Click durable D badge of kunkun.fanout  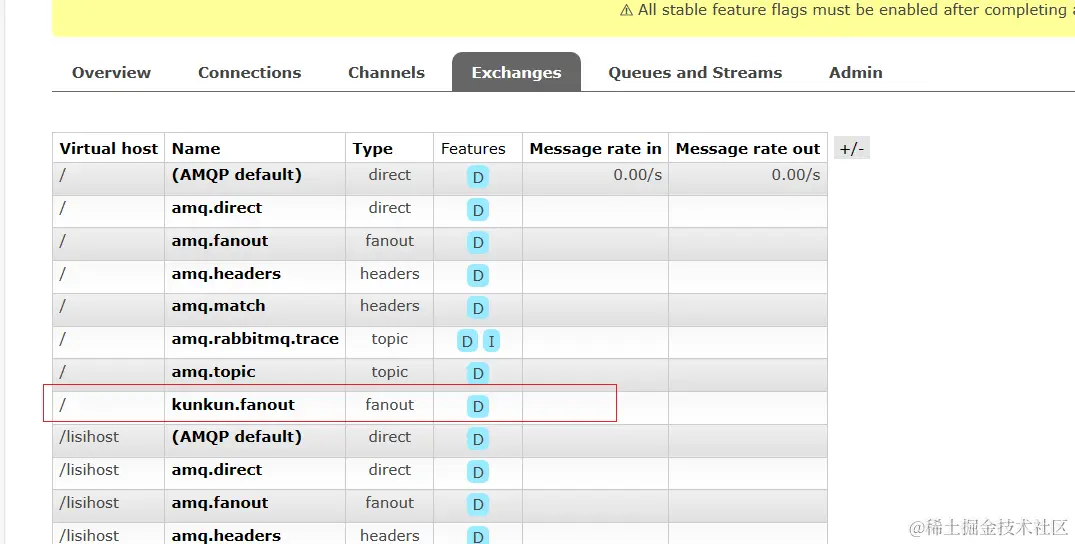[x=478, y=406]
